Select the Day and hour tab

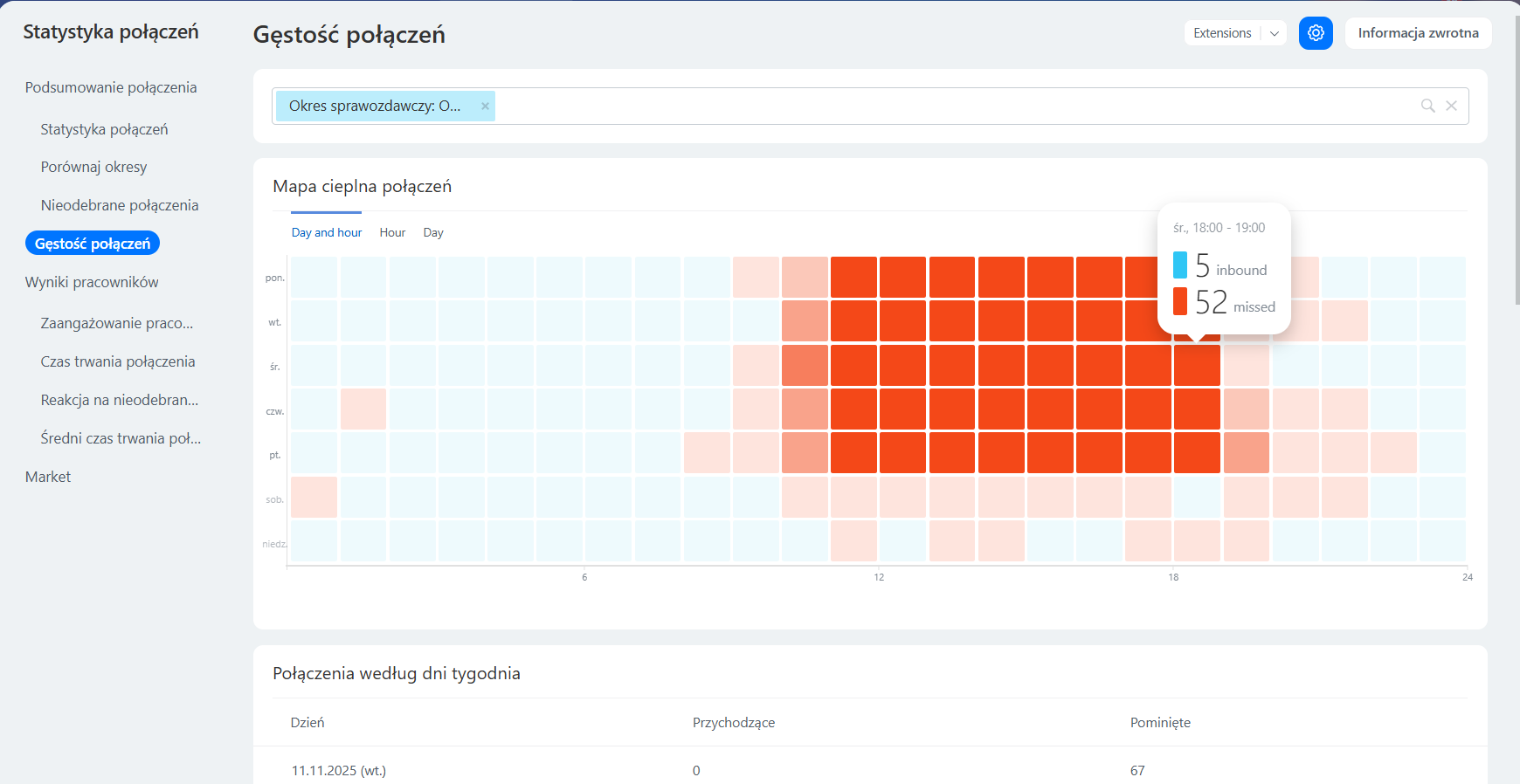pos(327,232)
